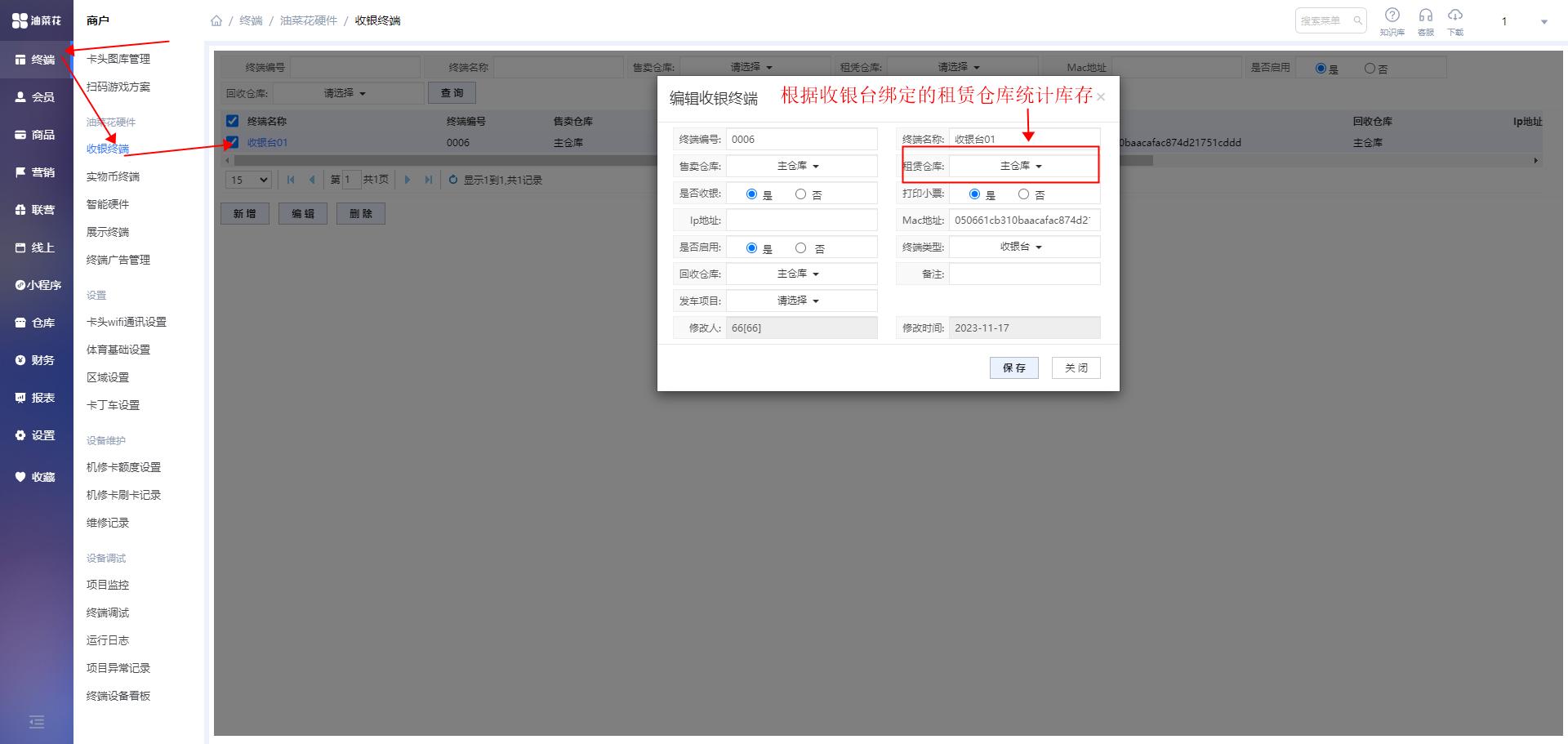Open the 设置 gear sidebar section
The height and width of the screenshot is (744, 1568).
pyautogui.click(x=36, y=435)
